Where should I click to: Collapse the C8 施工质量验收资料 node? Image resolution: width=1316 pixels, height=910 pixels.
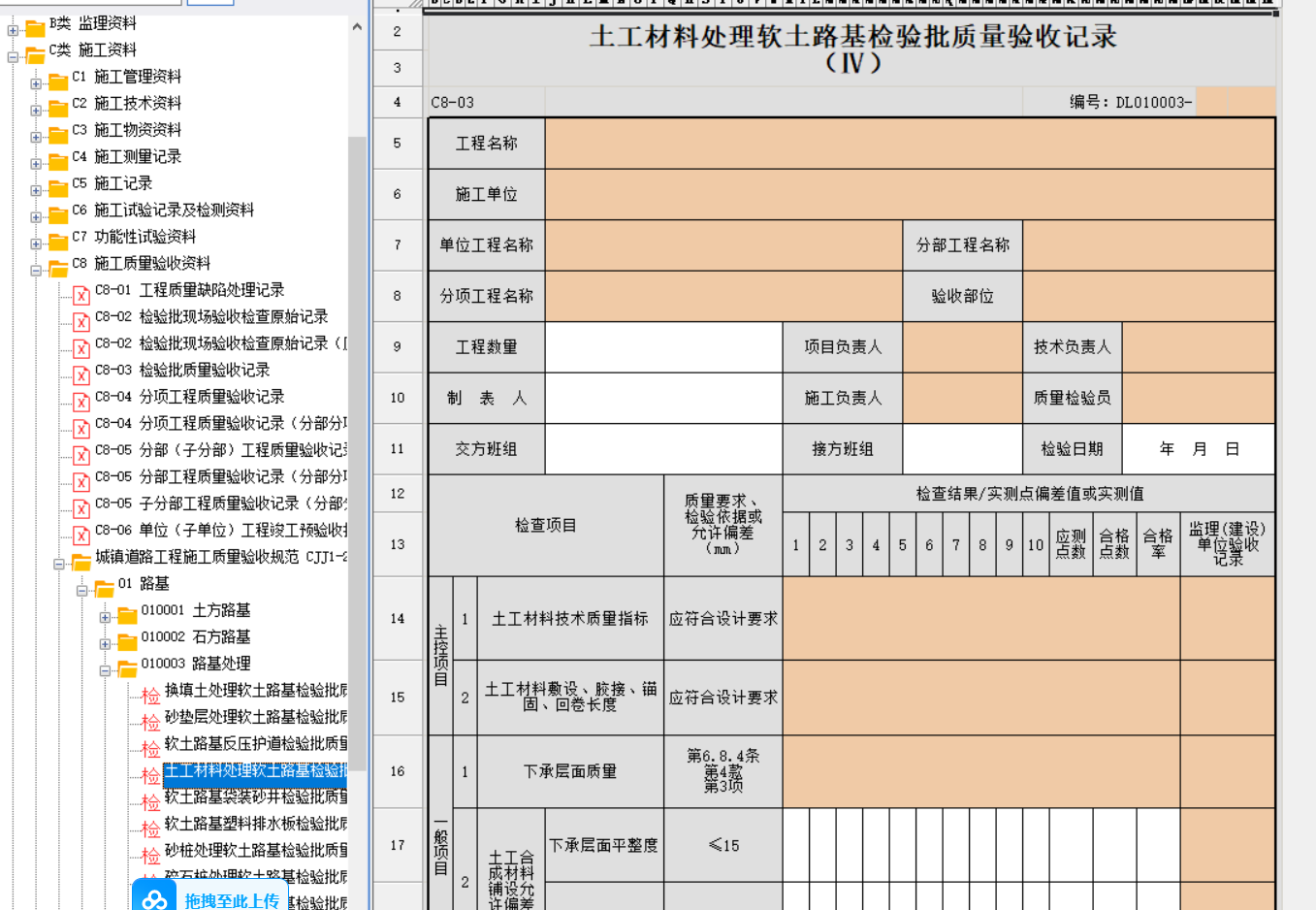[x=36, y=271]
